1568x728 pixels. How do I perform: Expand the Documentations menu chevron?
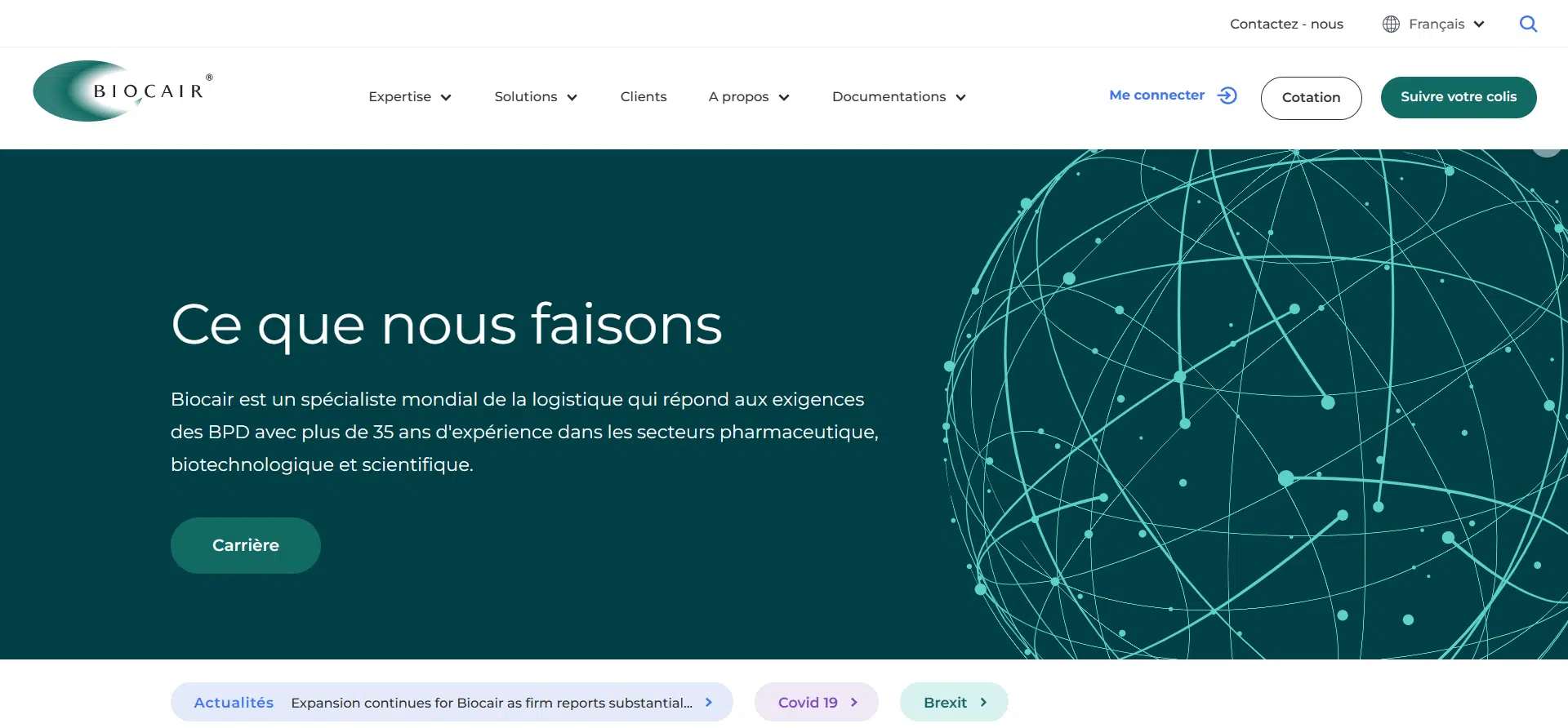tap(961, 98)
